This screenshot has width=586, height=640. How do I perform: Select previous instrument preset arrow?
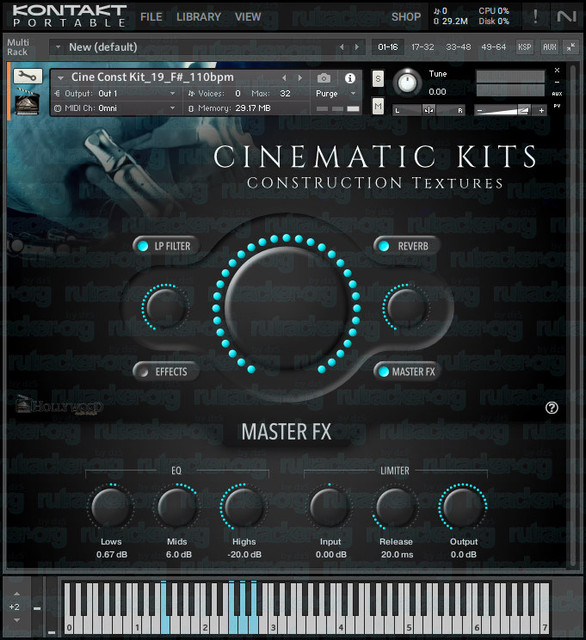click(284, 78)
